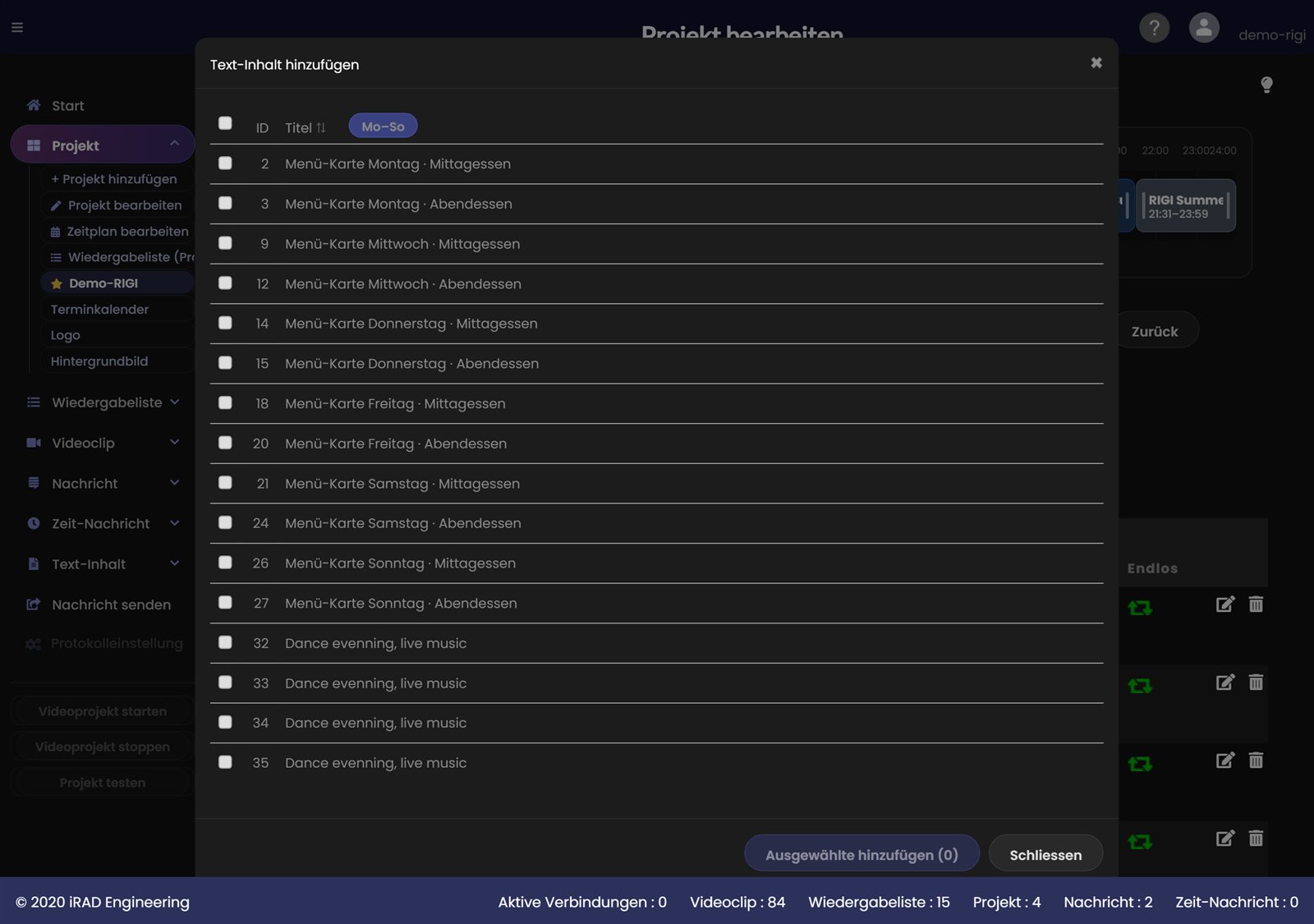Click the lightbulb hint icon
Screen dimensions: 1314x924
tap(1266, 85)
